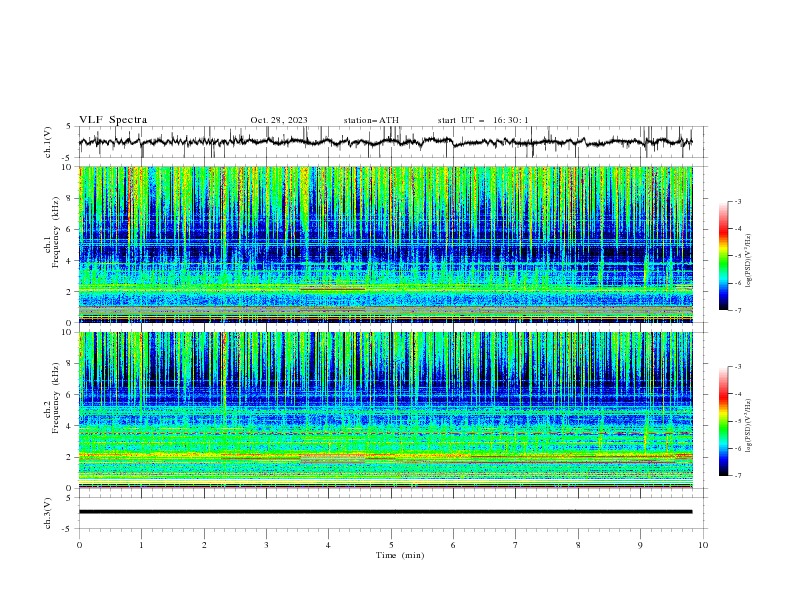Click inside the ch.2 spectrogram panel
Viewport: 792px width, 612px height.
(x=385, y=410)
